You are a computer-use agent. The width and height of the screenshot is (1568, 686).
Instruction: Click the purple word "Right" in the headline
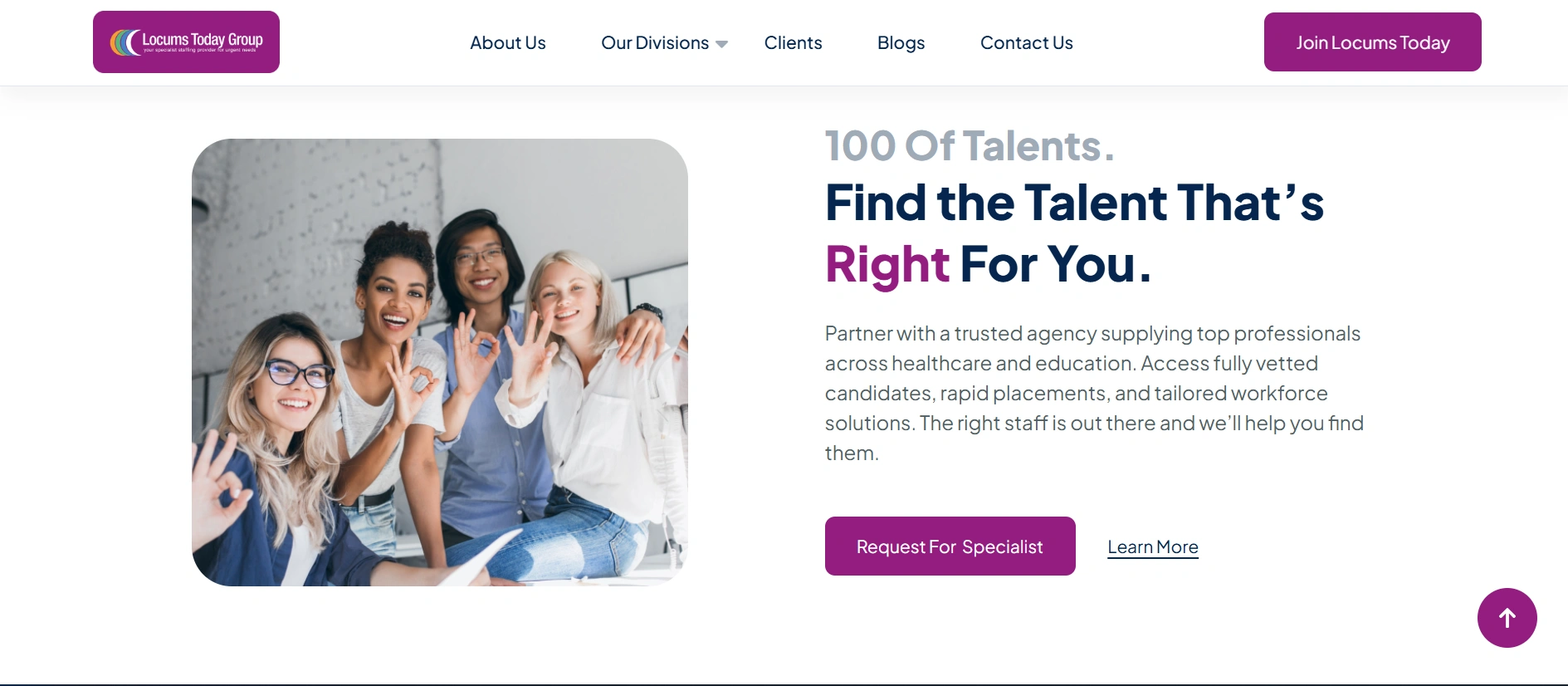887,264
